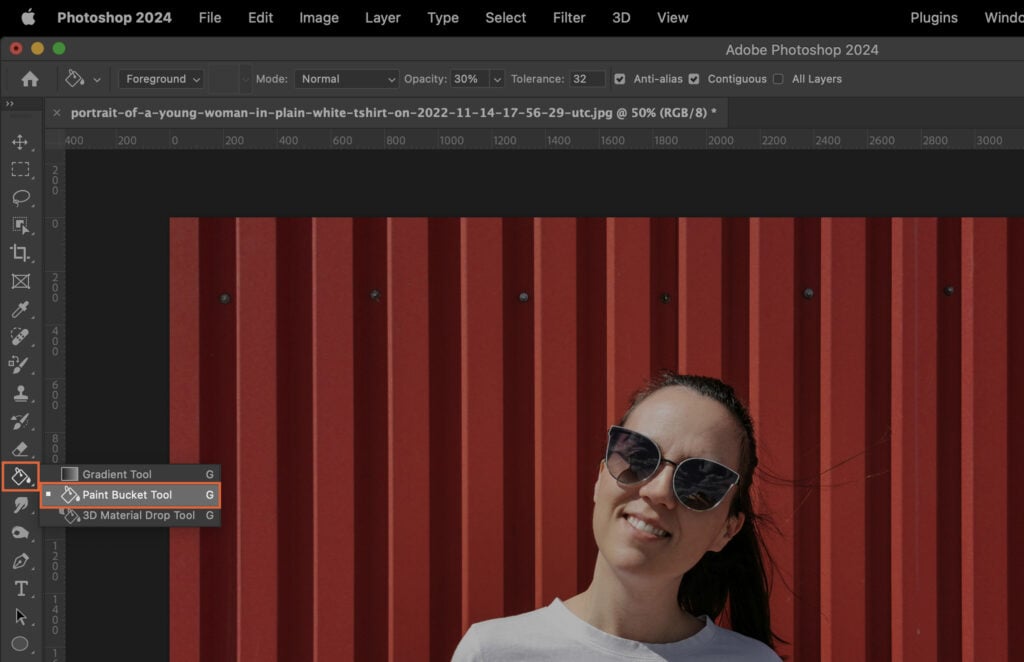
Task: Uncheck the Contiguous option
Action: point(694,78)
